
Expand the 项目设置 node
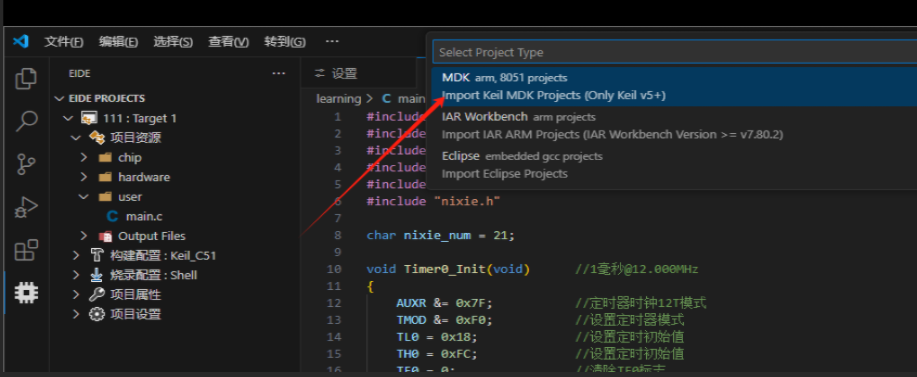tap(75, 314)
